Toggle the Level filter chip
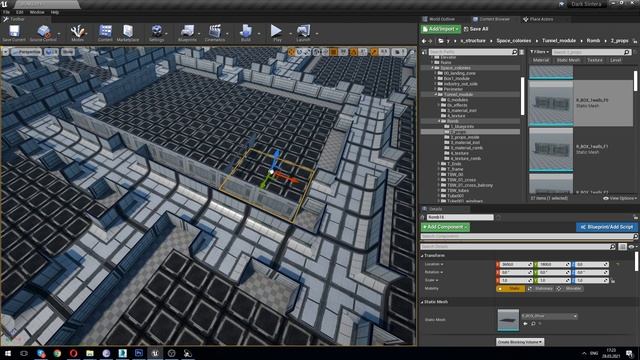The image size is (640, 360). (616, 60)
